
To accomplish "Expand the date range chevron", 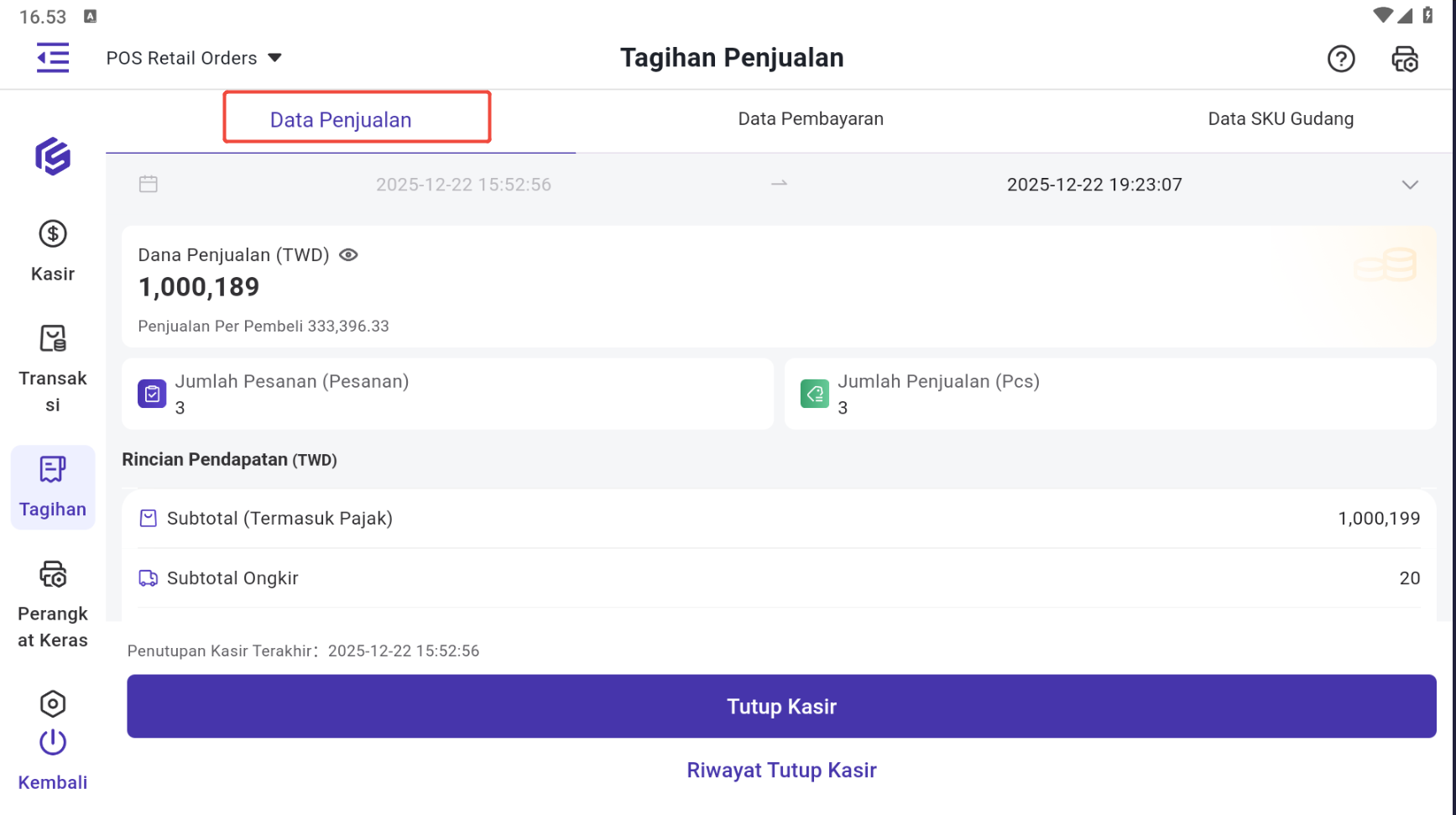I will (x=1409, y=185).
